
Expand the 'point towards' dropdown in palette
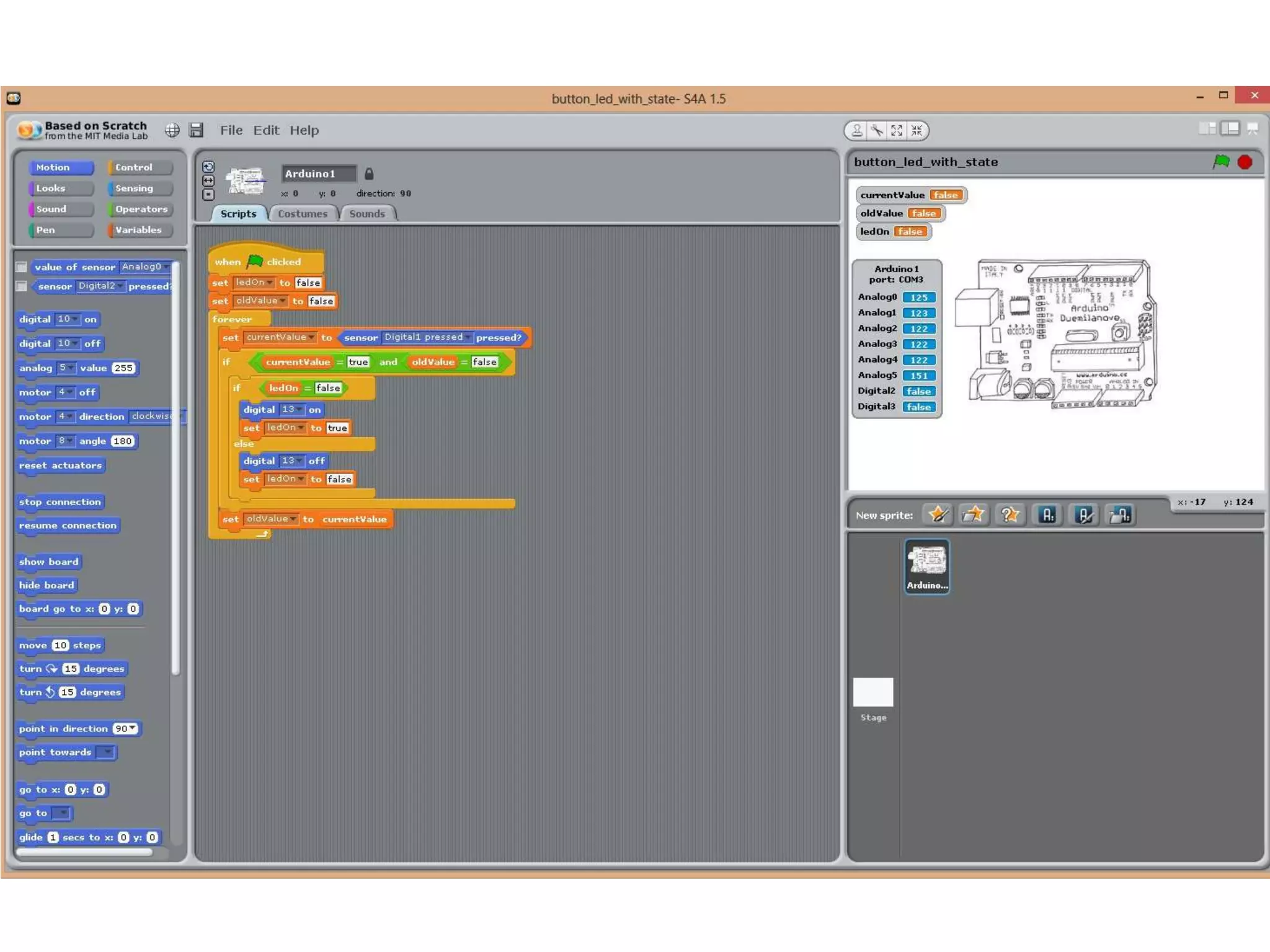coord(107,752)
